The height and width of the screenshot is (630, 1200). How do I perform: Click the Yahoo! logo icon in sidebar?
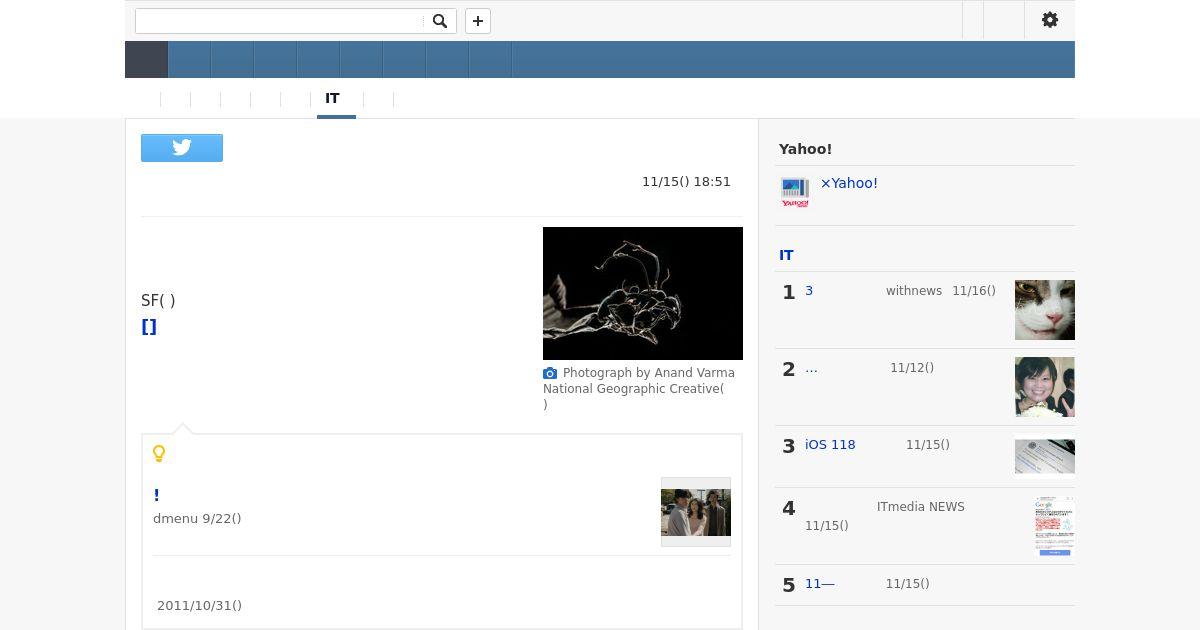[x=795, y=192]
